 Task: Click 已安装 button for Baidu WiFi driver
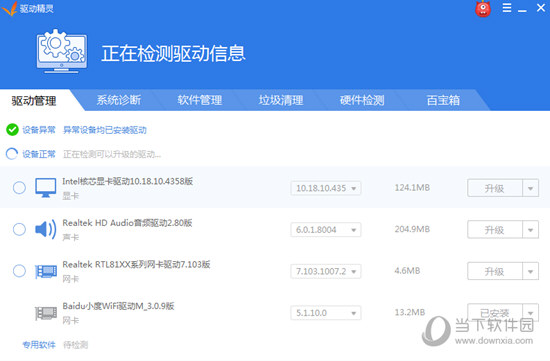[x=495, y=313]
